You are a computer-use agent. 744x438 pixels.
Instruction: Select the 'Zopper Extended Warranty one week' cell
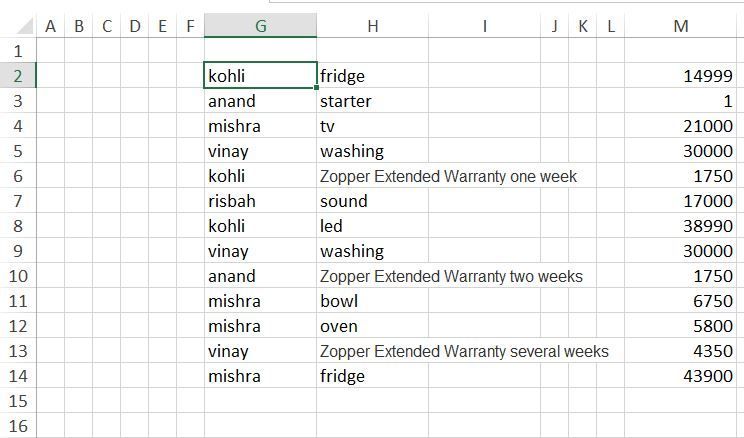(448, 176)
